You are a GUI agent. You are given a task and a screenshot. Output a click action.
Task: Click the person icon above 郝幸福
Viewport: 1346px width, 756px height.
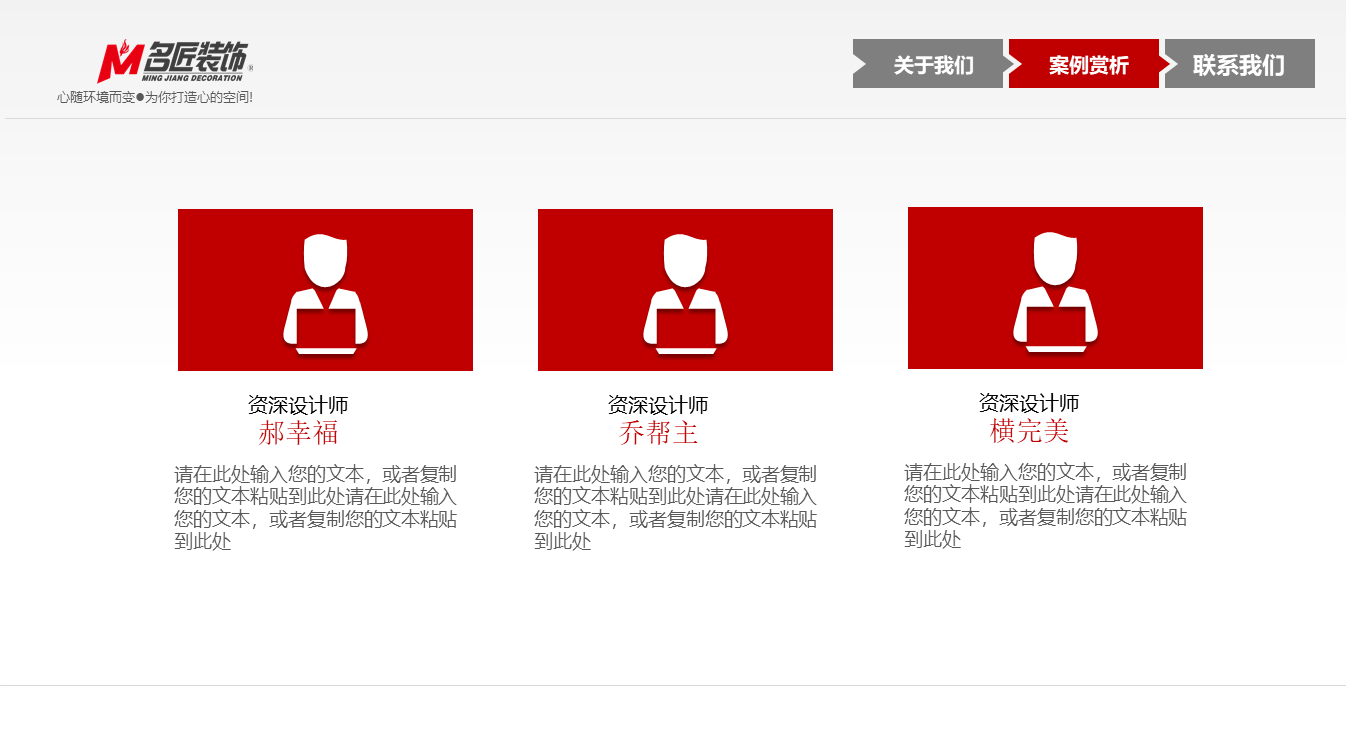(325, 292)
